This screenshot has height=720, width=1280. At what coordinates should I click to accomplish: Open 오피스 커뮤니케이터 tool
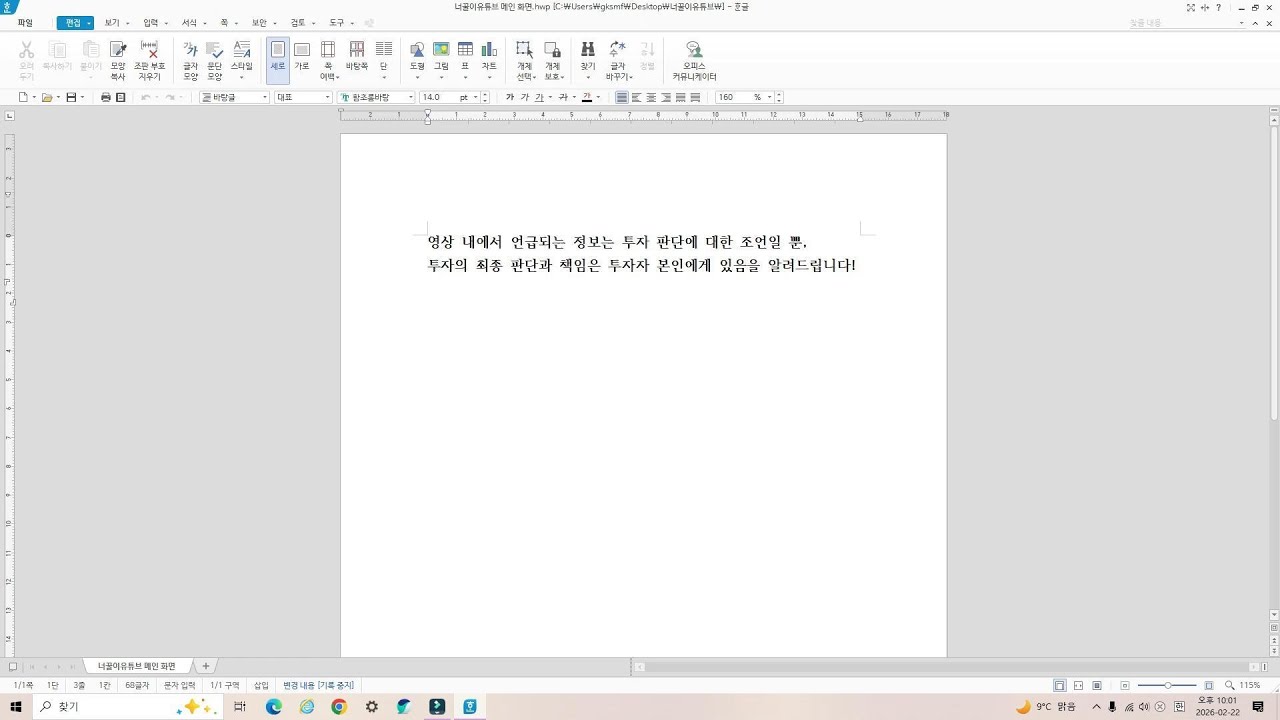click(694, 60)
